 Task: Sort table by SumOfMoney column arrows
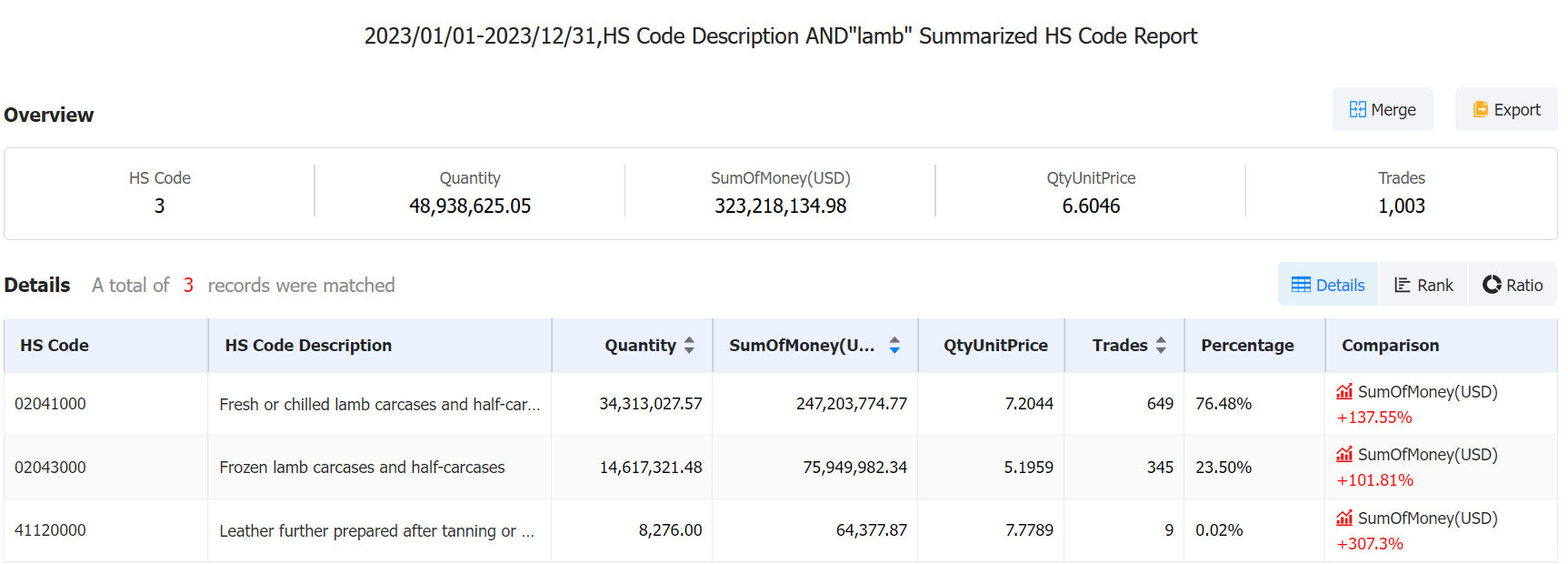coord(894,346)
